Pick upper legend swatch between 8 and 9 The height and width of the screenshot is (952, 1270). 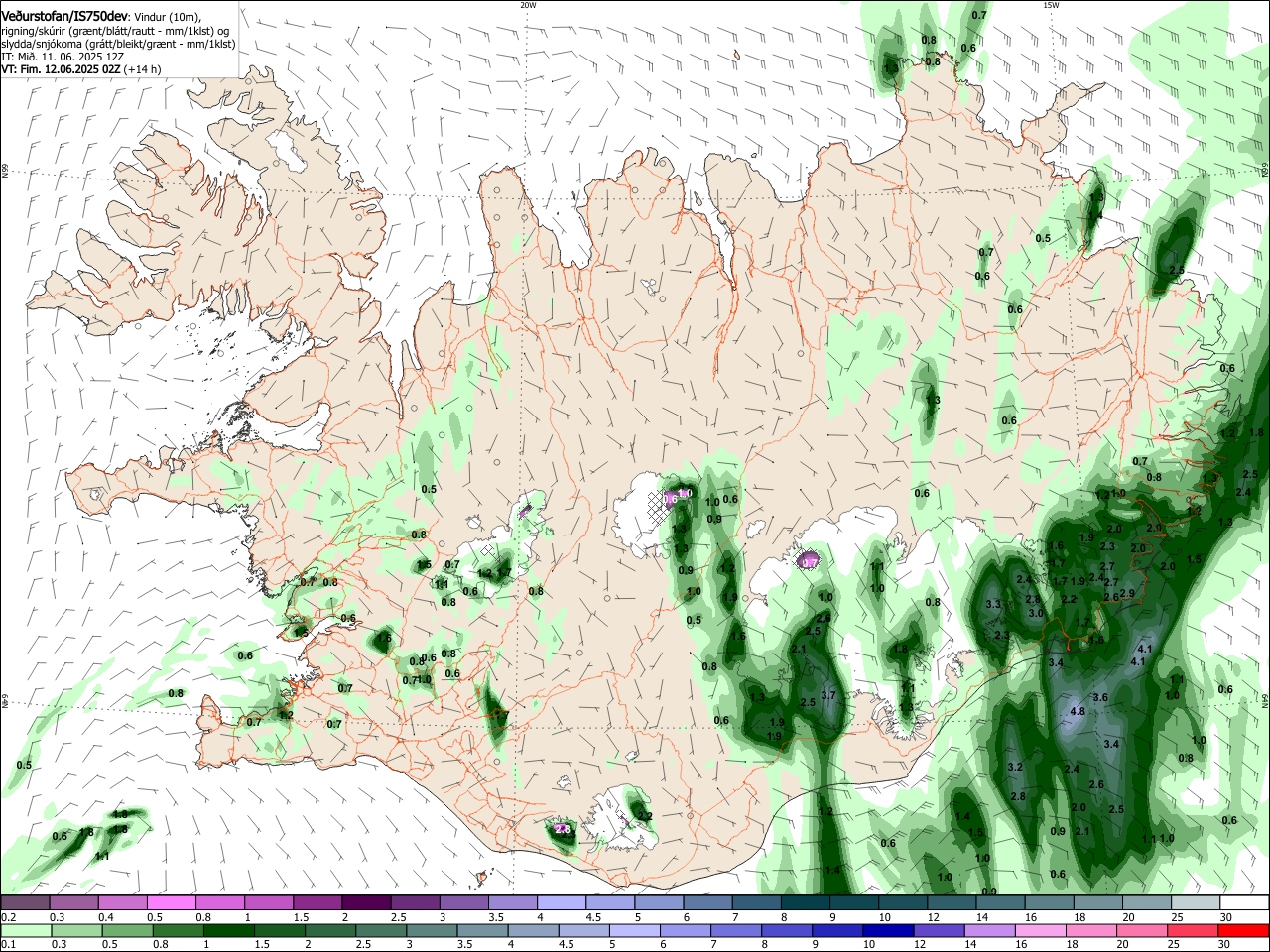[x=805, y=902]
